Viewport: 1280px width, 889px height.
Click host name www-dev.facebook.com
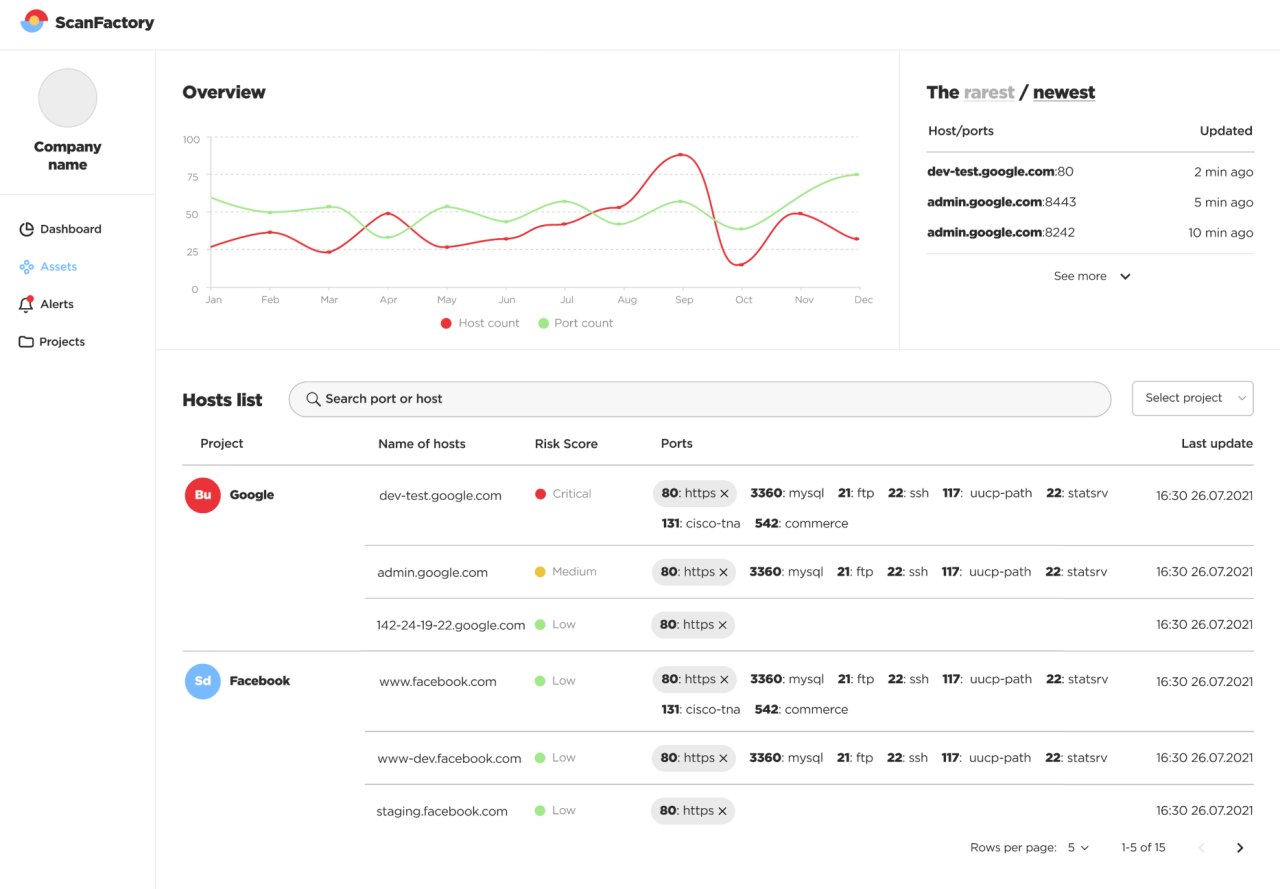(x=449, y=759)
